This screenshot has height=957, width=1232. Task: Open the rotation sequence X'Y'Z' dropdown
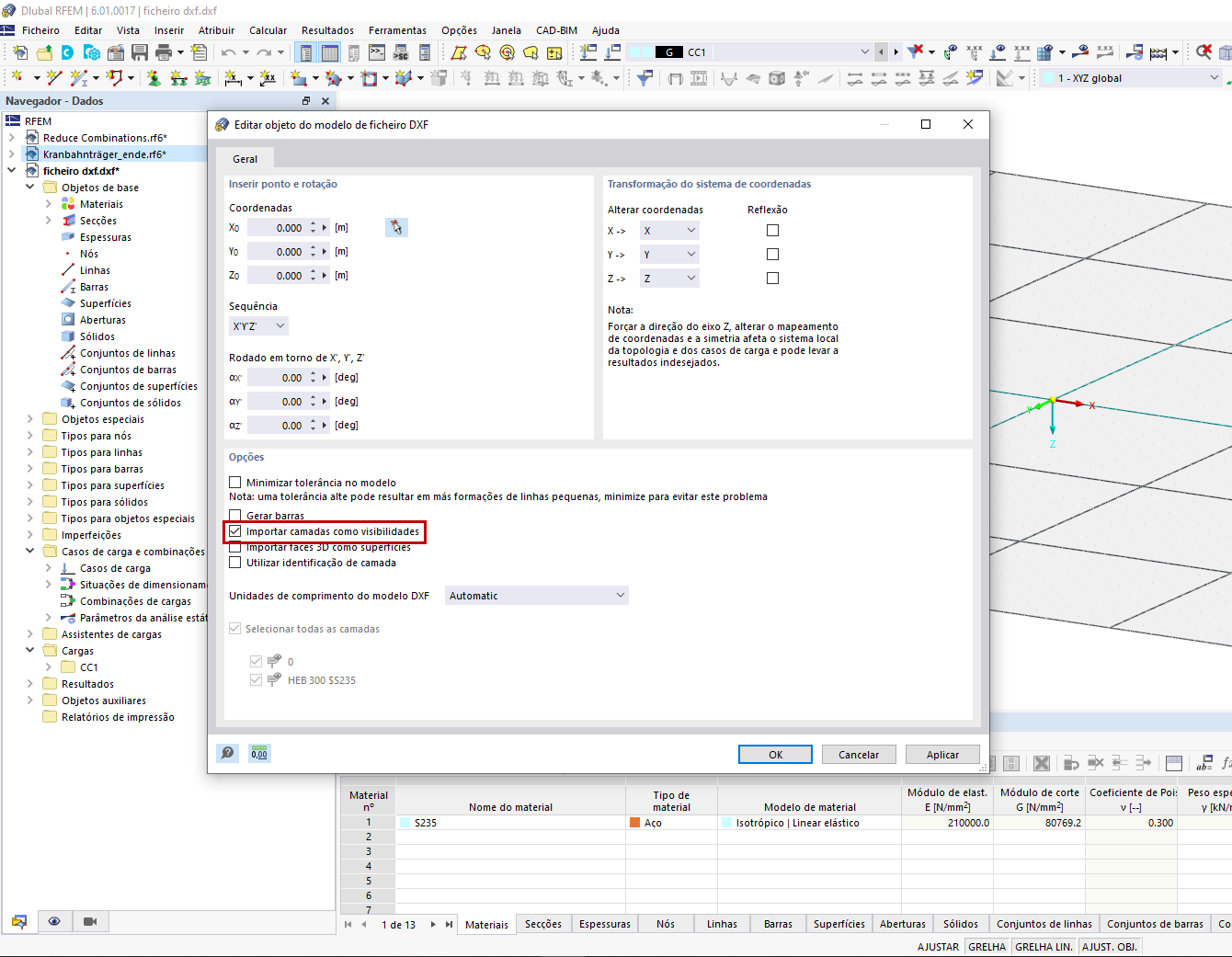[258, 326]
